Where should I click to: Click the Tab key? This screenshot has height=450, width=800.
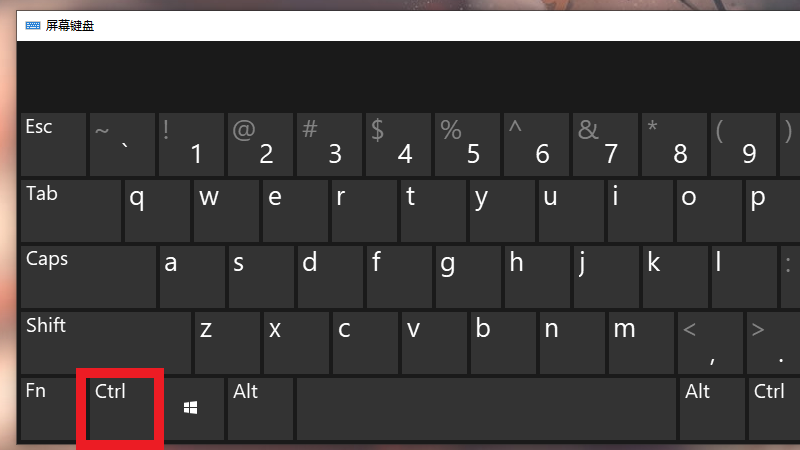[x=71, y=211]
